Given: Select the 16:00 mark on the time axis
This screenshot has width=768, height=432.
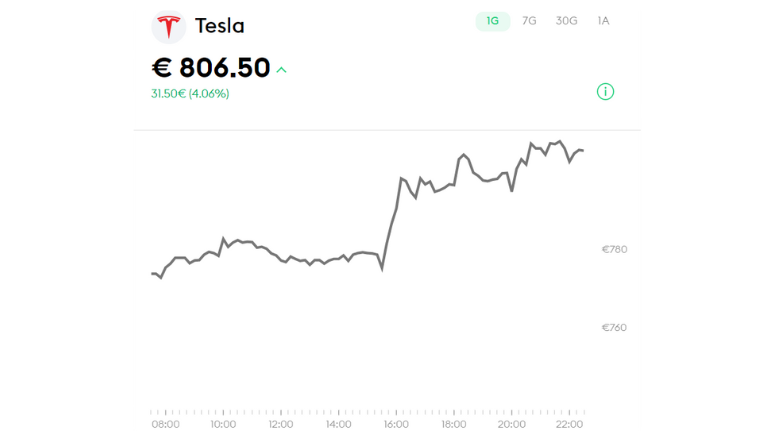Looking at the screenshot, I should 396,424.
